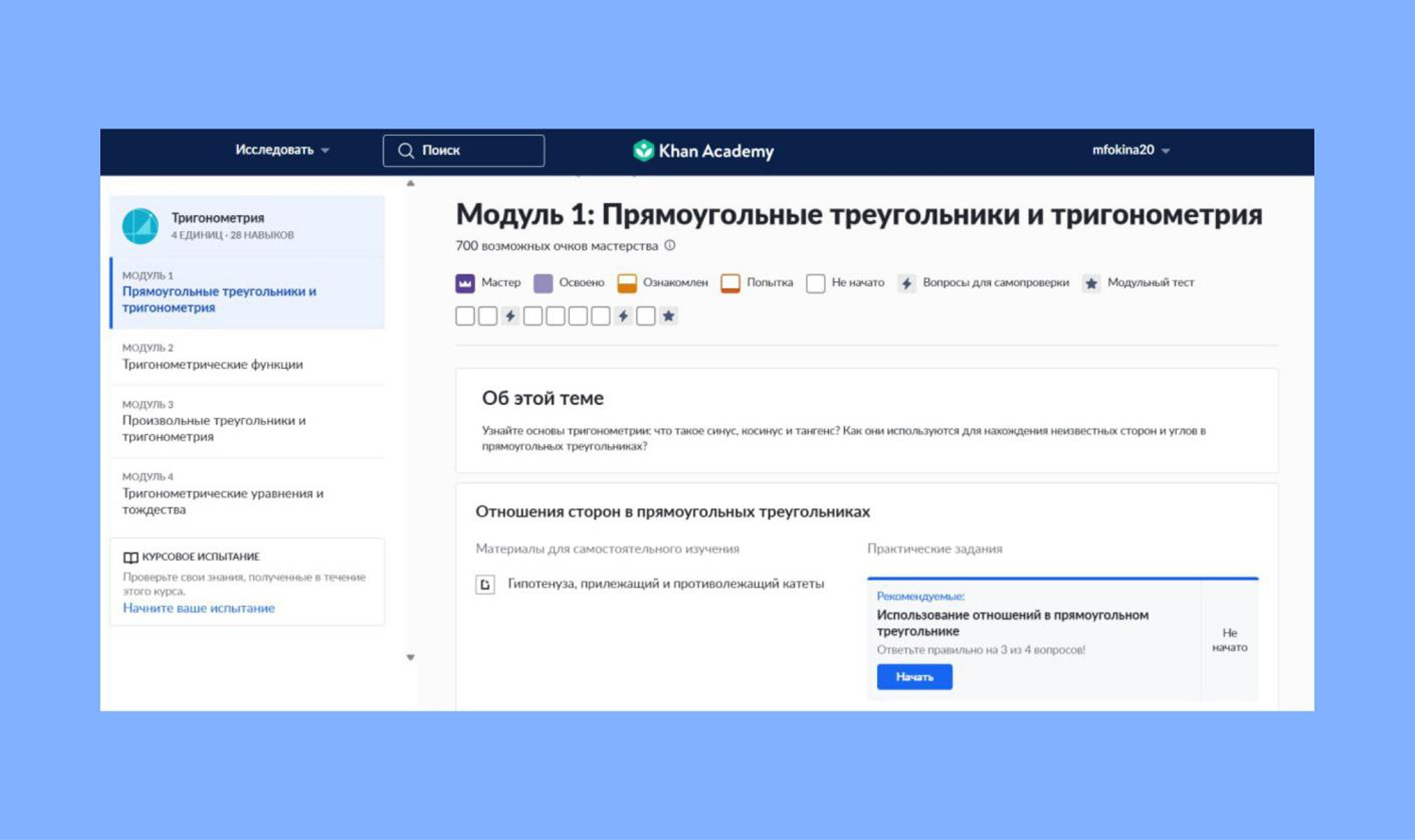Click the last skill square before the star

[646, 316]
